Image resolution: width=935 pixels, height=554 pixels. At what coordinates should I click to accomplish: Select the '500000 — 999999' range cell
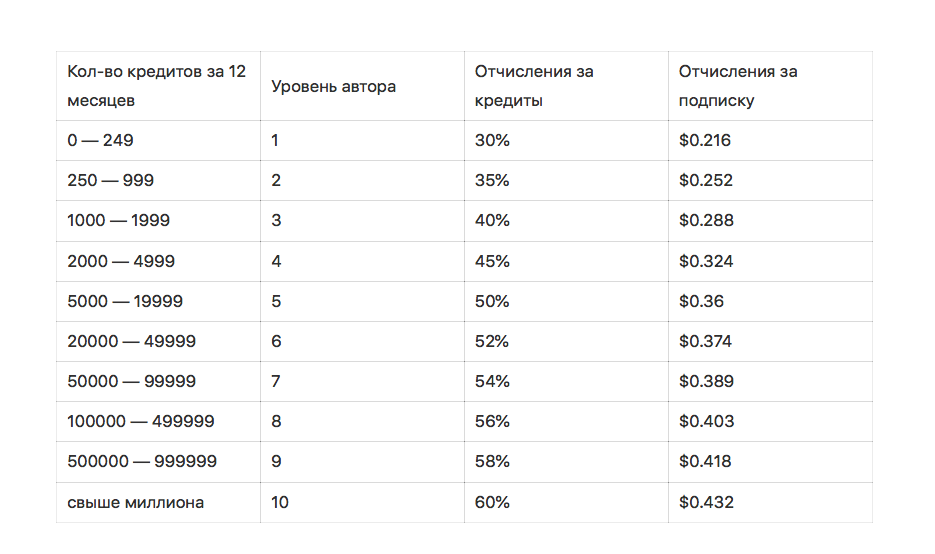coord(158,462)
